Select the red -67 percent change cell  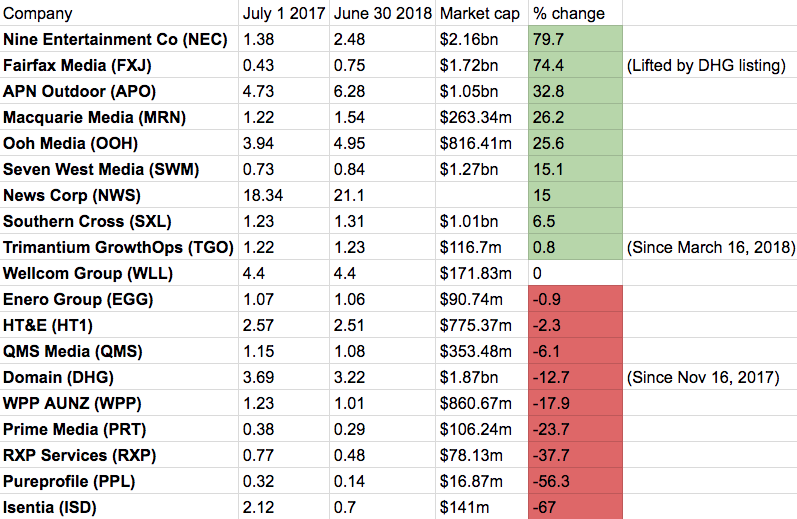[x=573, y=507]
